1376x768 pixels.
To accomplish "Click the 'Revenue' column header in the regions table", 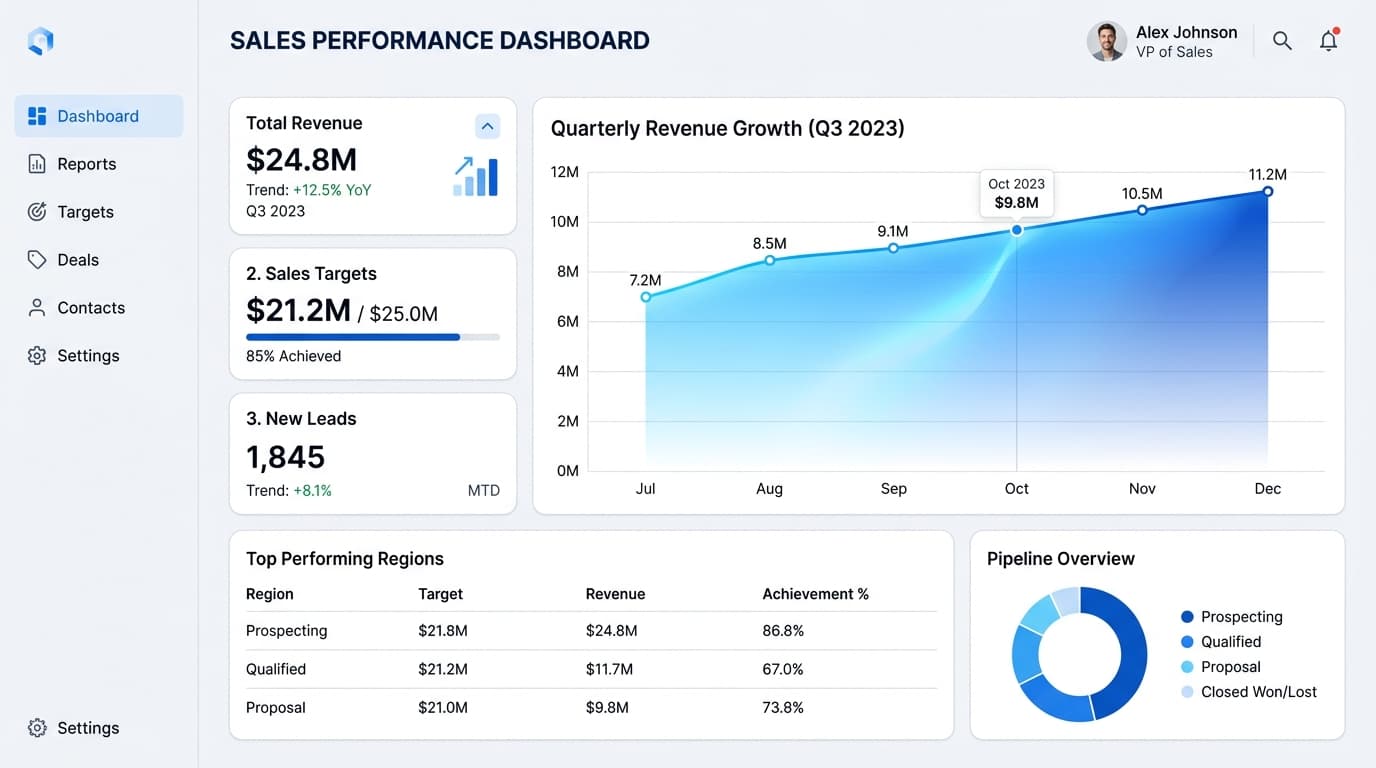I will 615,594.
